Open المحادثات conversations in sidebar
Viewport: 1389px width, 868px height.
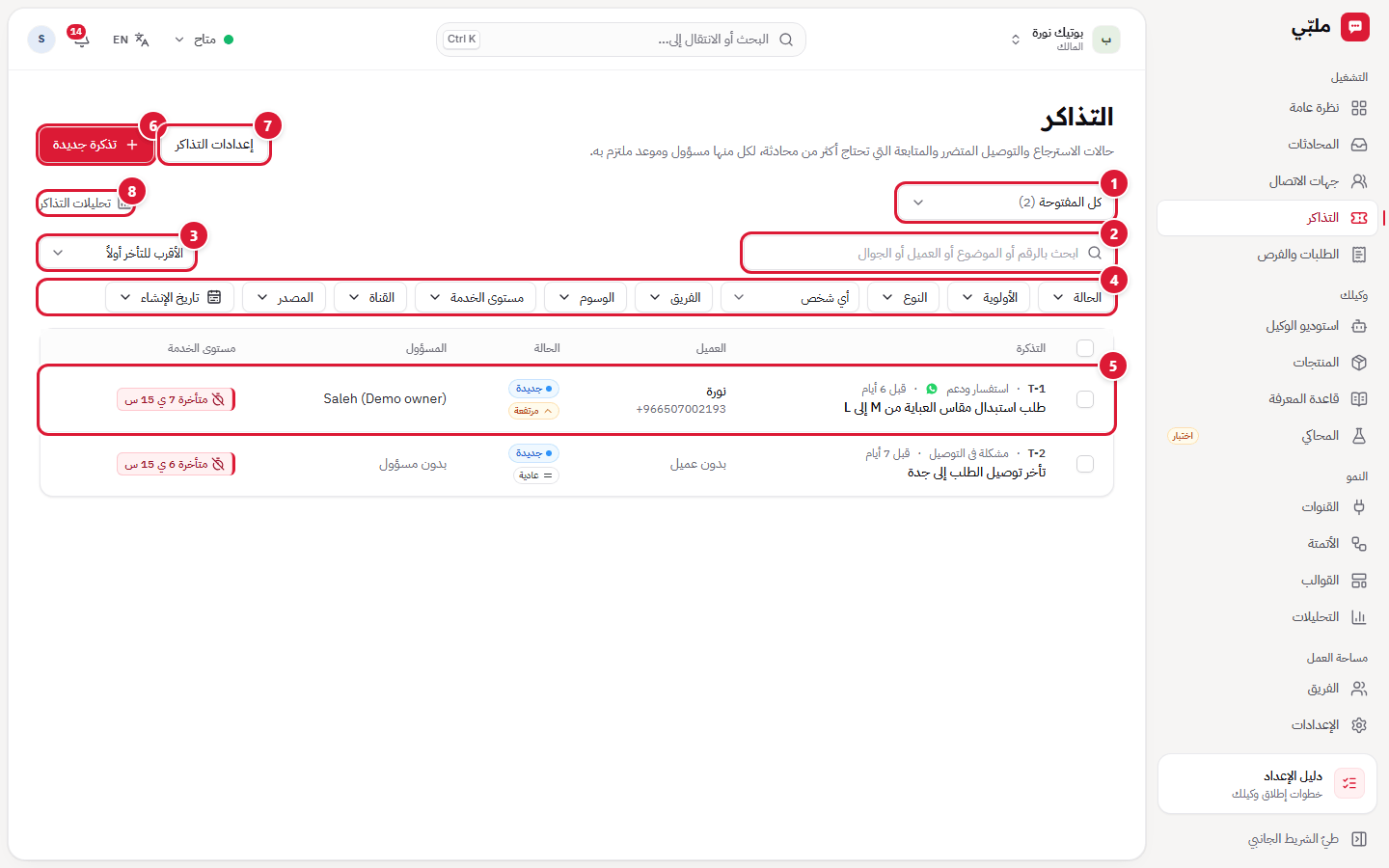coord(1269,145)
